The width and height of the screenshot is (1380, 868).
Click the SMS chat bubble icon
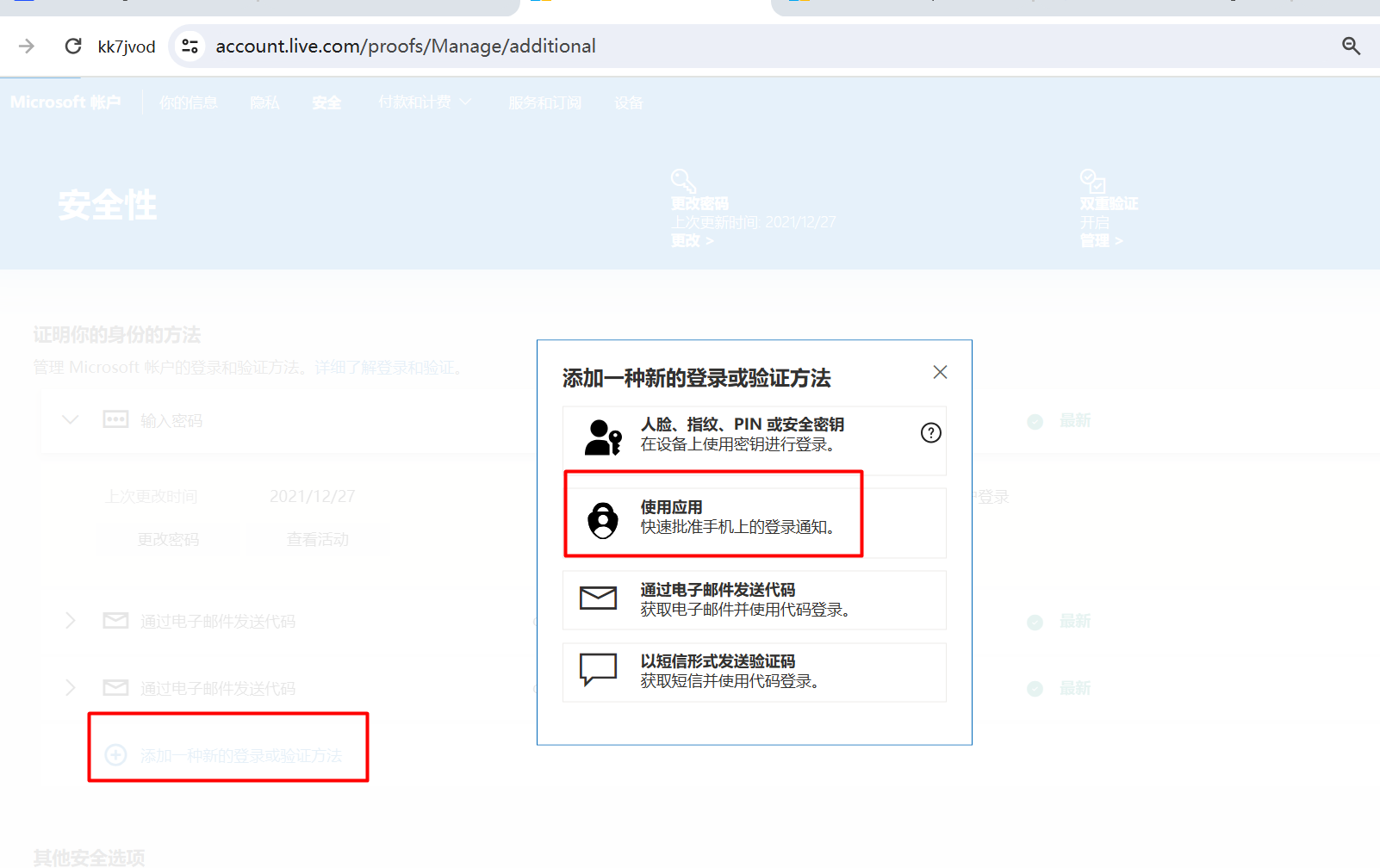(x=598, y=669)
